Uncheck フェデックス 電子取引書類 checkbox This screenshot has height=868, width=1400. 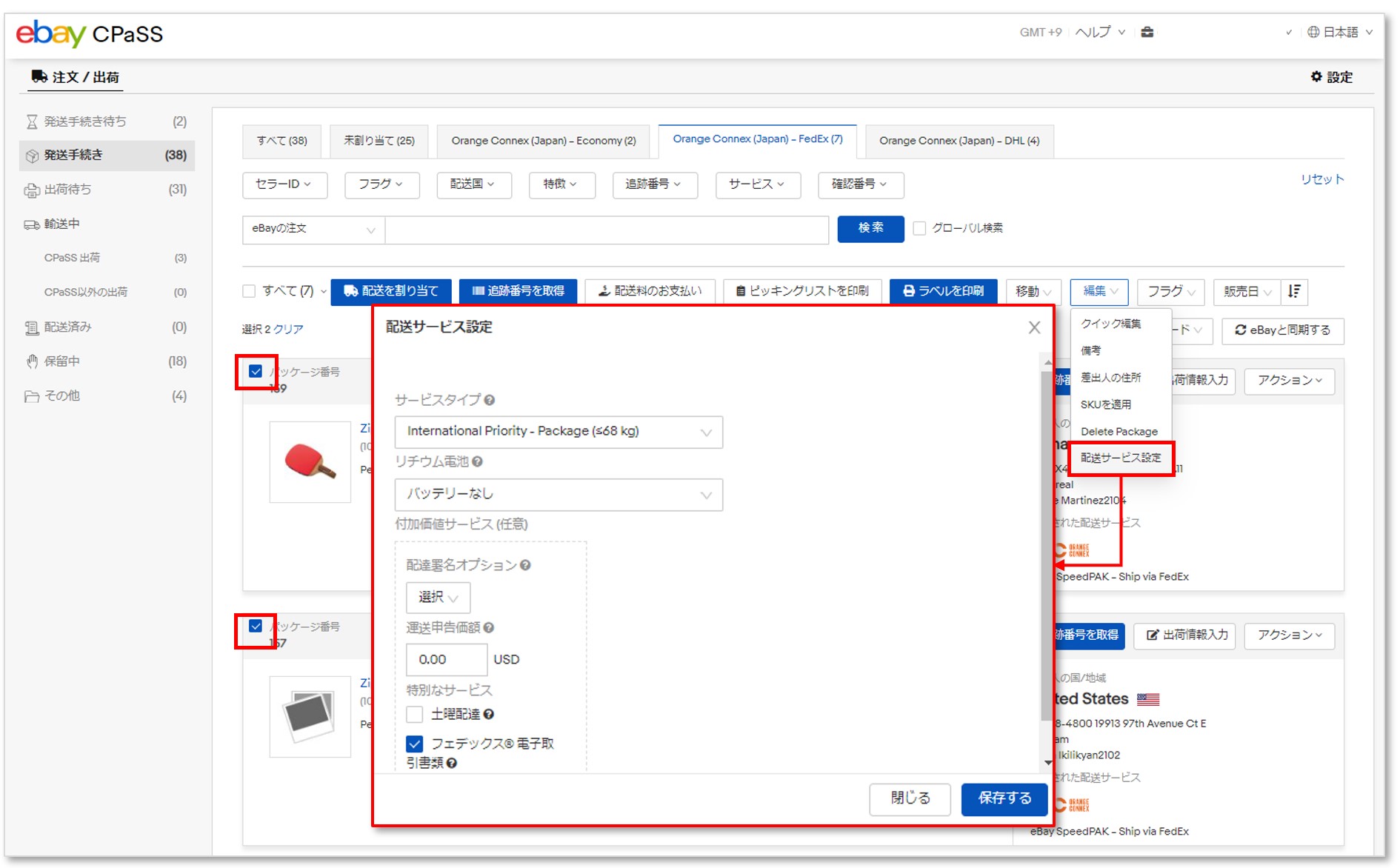tap(415, 744)
